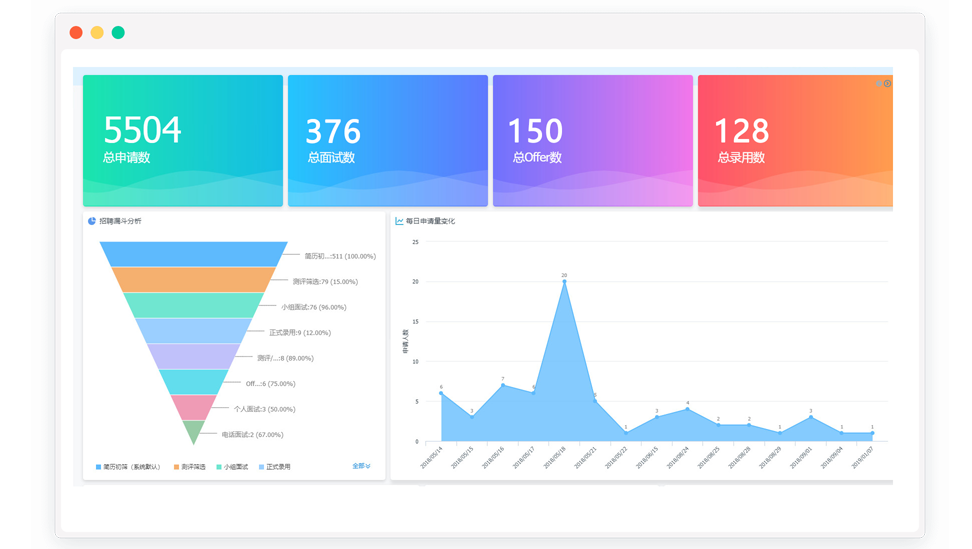Select the cyan Off... funnel segment
Image resolution: width=972 pixels, height=549 pixels.
(193, 382)
